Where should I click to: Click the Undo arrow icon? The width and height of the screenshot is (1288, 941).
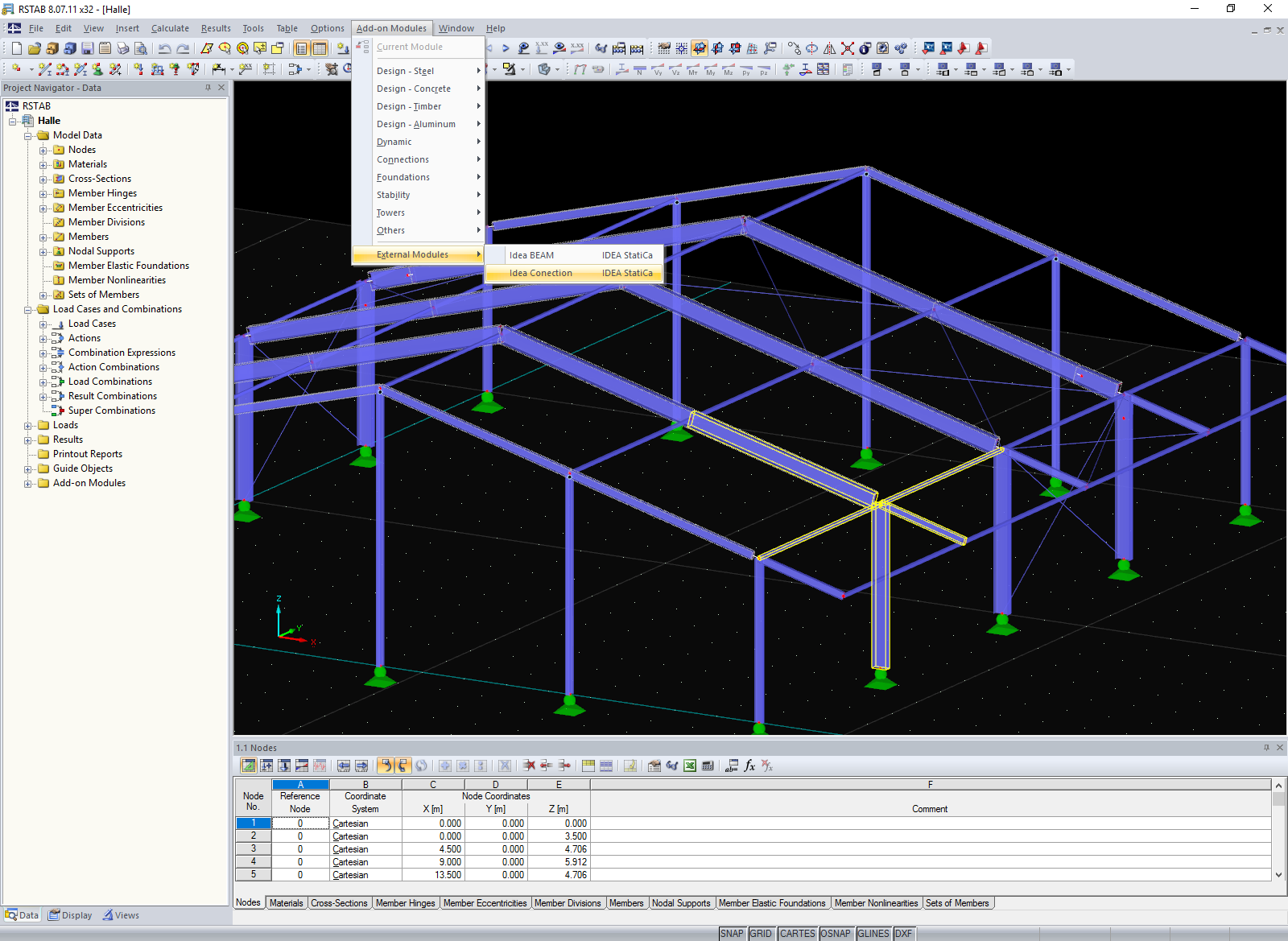[164, 48]
